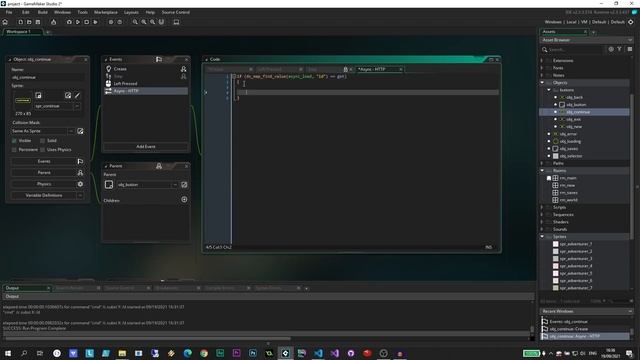This screenshot has width=640, height=360.
Task: Click the sprite preview thumbnail in object panel
Action: [23, 100]
